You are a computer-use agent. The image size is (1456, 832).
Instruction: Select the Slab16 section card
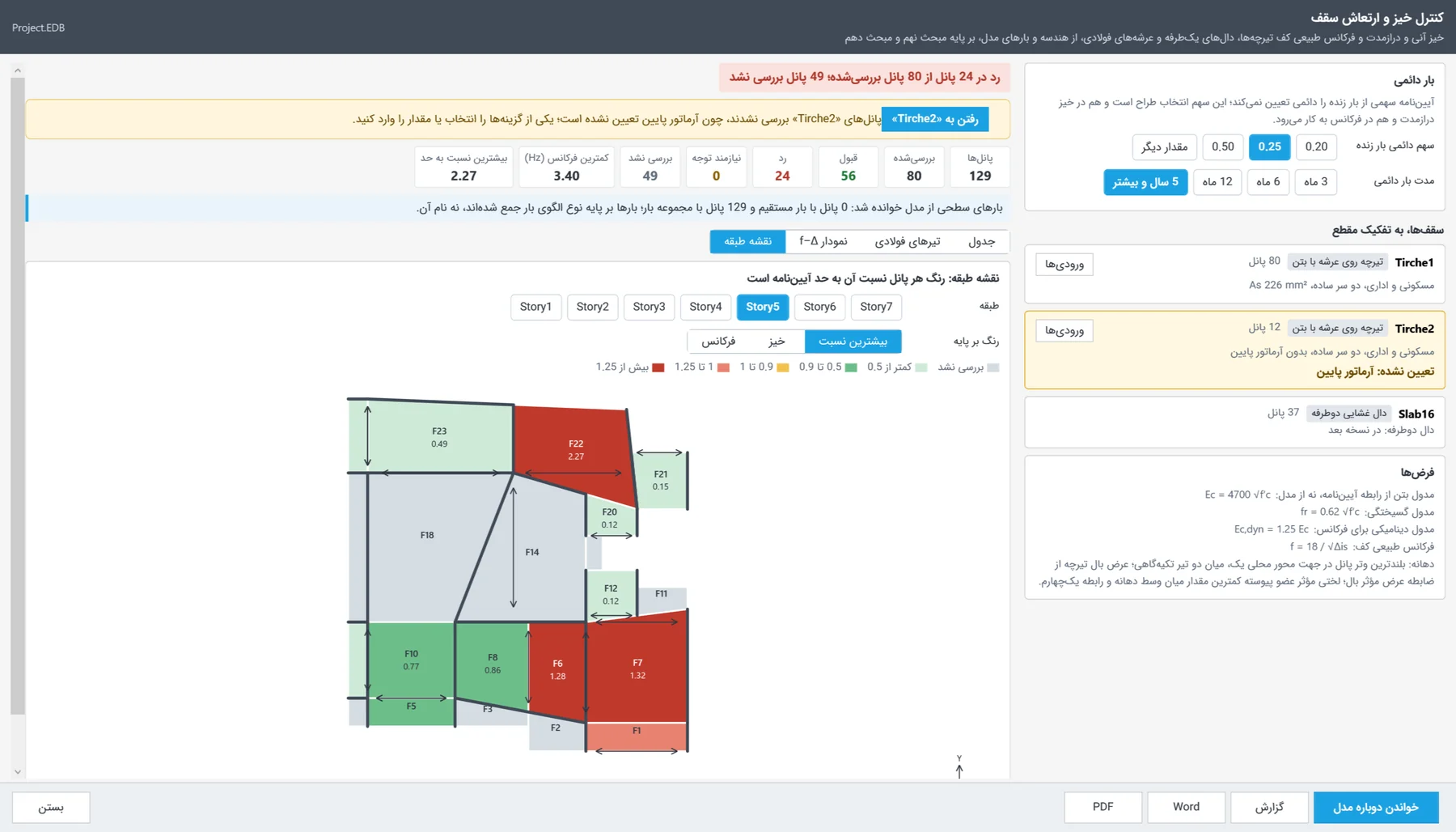coord(1234,422)
